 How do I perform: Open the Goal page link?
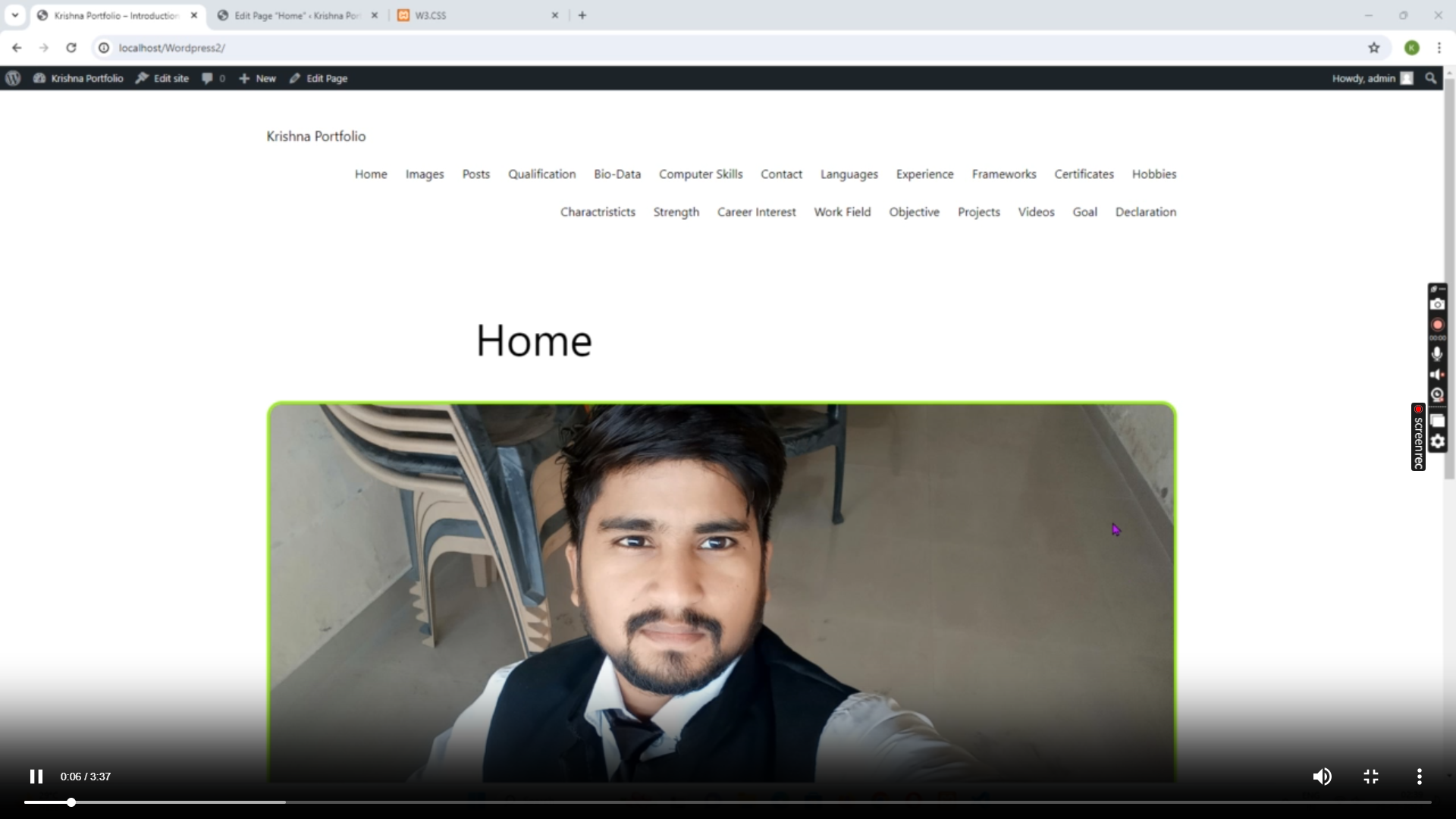(x=1085, y=212)
